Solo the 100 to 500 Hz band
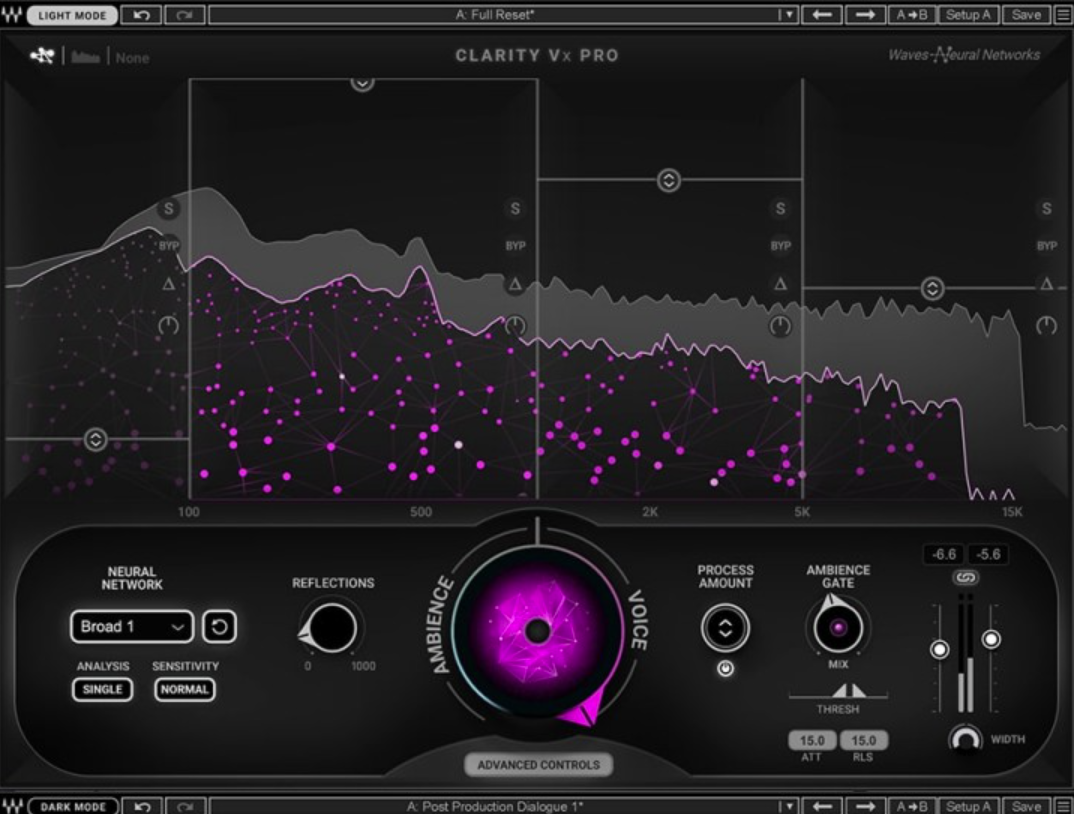 click(x=515, y=208)
